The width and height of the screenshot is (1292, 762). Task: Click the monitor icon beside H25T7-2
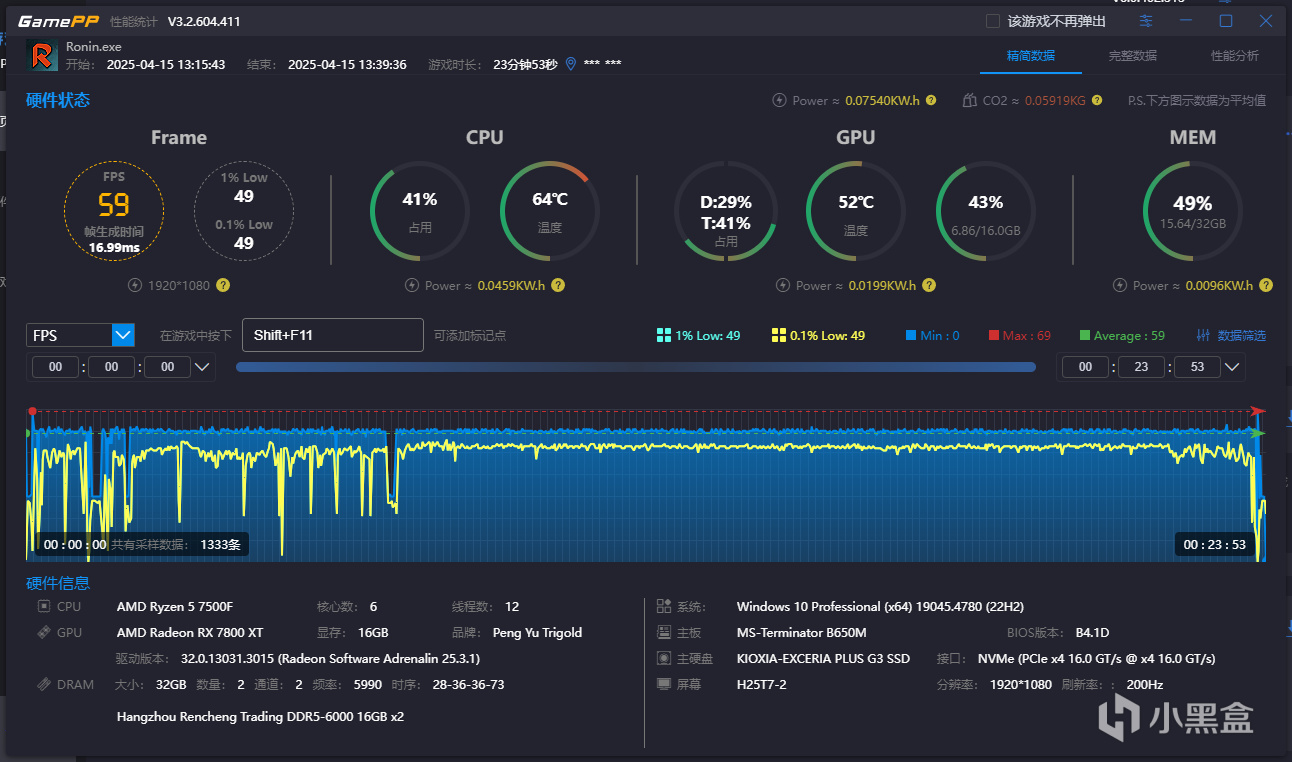[x=664, y=684]
